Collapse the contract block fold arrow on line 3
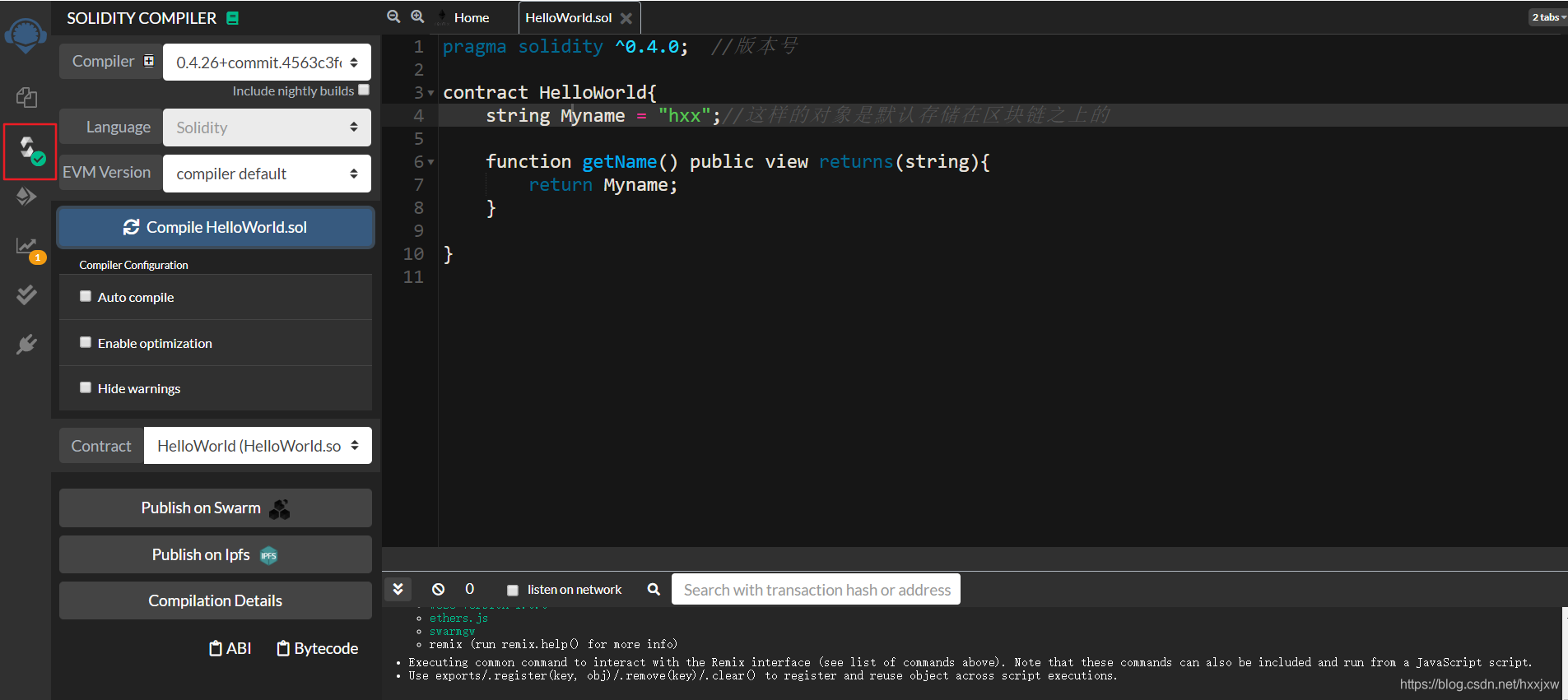The height and width of the screenshot is (700, 1568). tap(430, 93)
